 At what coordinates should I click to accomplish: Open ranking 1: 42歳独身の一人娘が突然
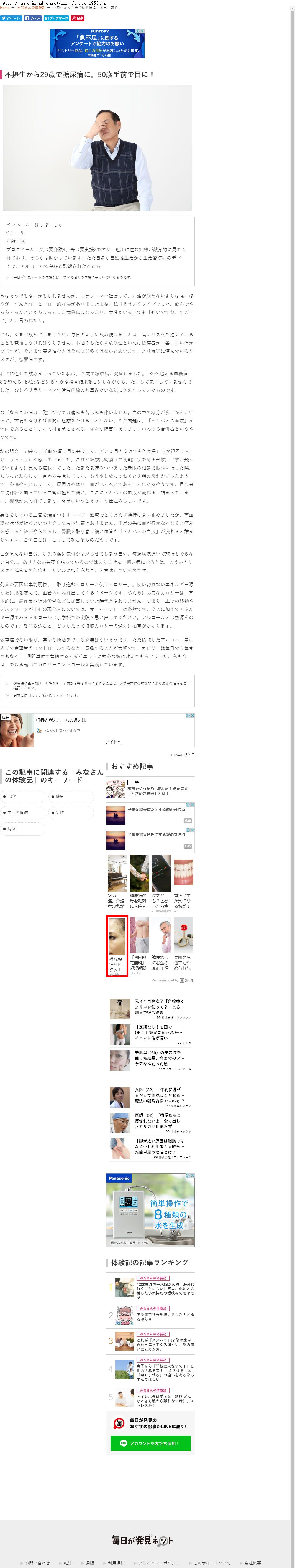click(150, 1288)
